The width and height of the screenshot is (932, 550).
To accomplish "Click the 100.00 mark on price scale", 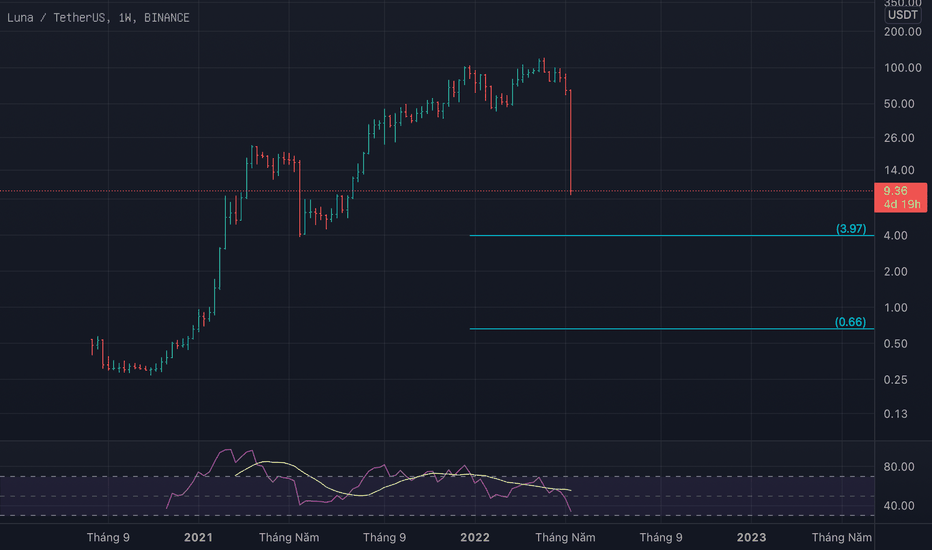I will click(902, 68).
